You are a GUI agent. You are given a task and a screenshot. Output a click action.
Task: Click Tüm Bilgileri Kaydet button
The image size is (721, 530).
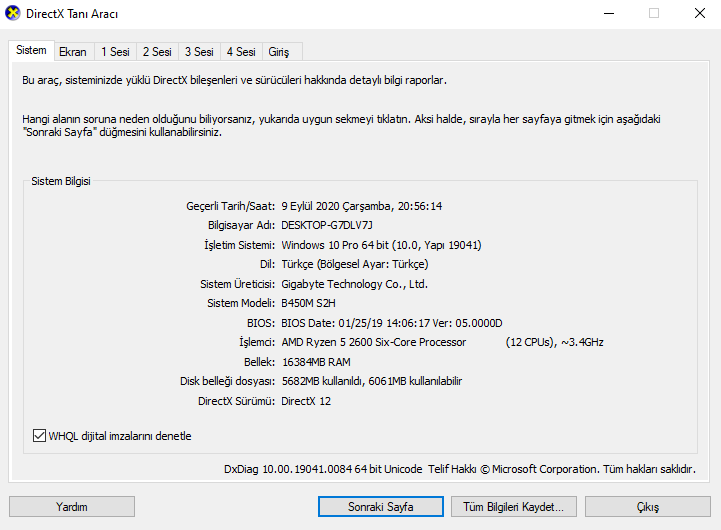tap(514, 507)
